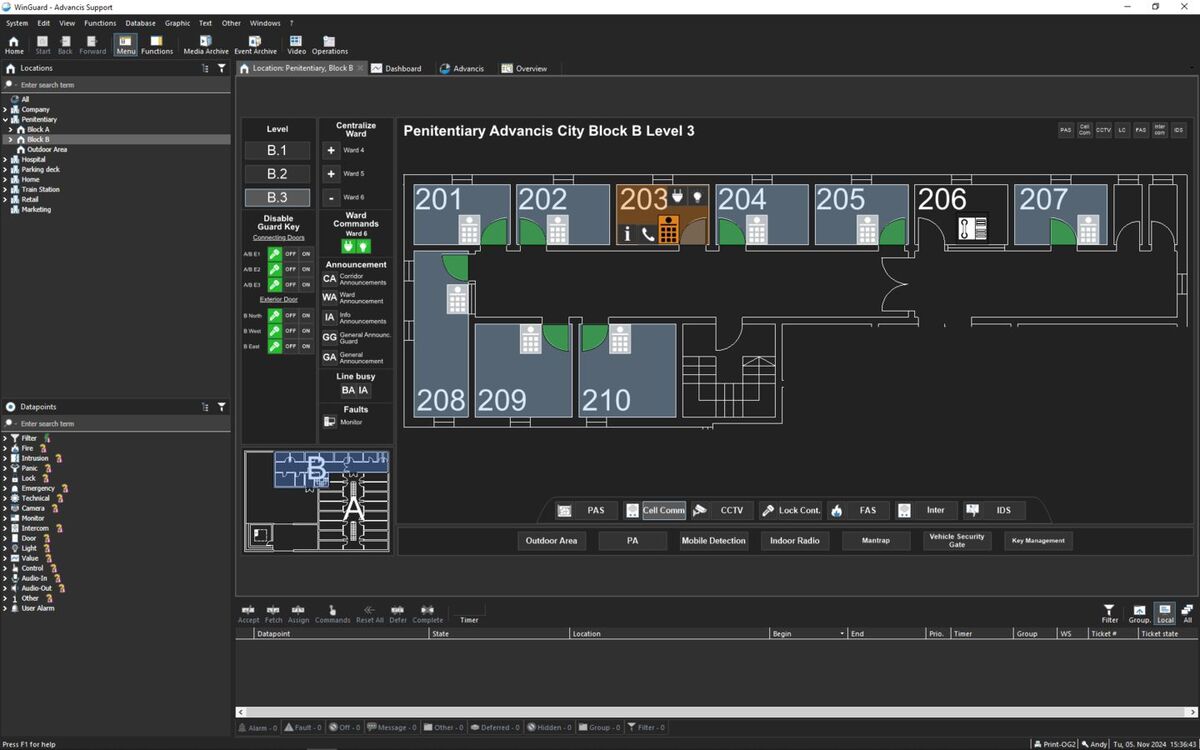Viewport: 1200px width, 750px height.
Task: Click the Mobile Detection button
Action: tap(713, 541)
